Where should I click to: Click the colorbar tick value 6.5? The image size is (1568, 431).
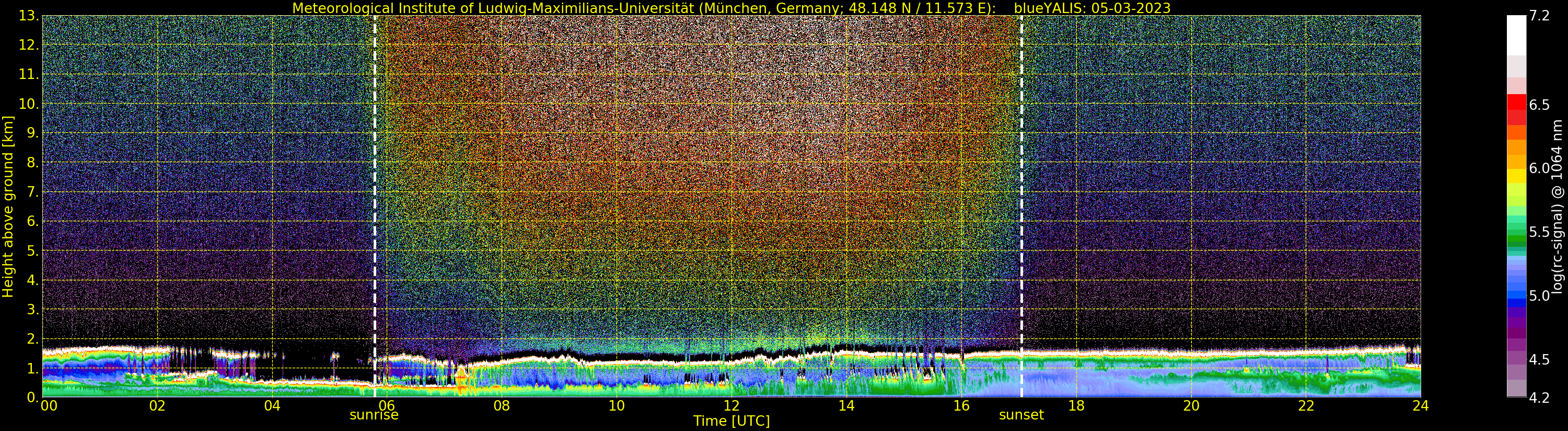click(x=1538, y=105)
